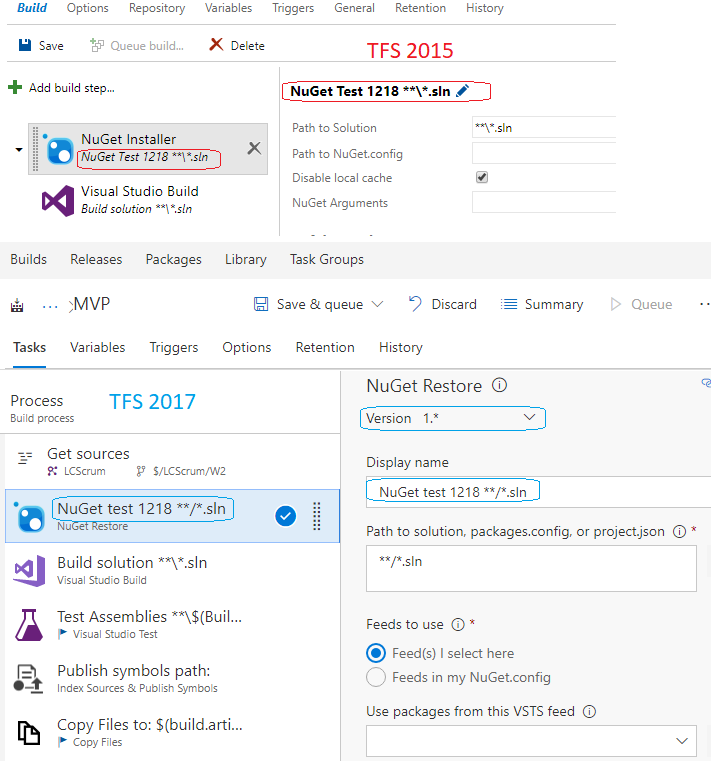Toggle the Disable local cache checkbox
The height and width of the screenshot is (761, 711).
click(481, 177)
